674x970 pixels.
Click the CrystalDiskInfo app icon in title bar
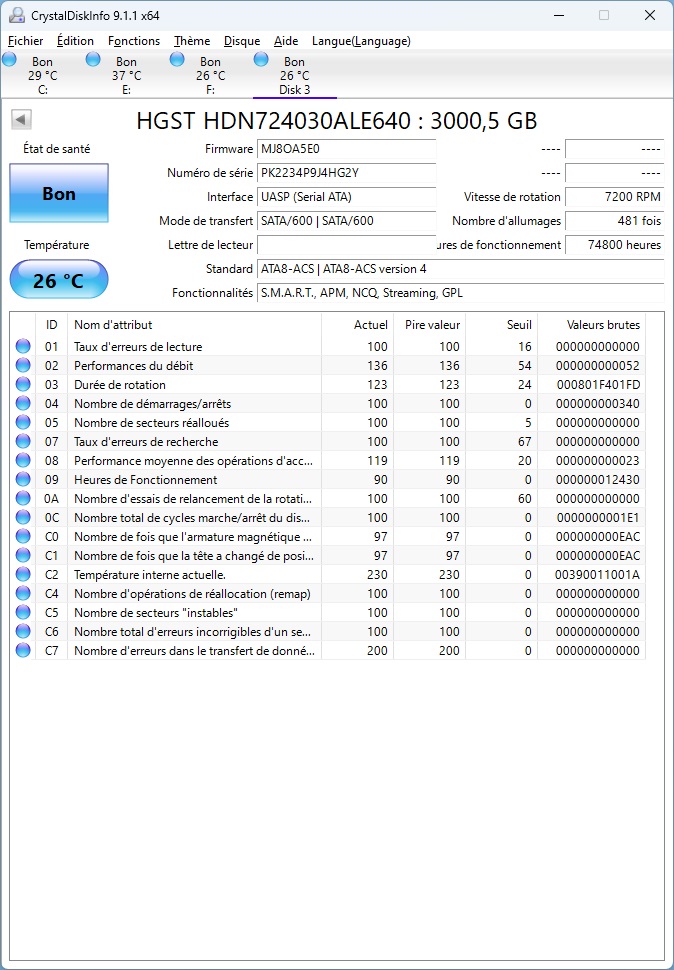pyautogui.click(x=16, y=15)
